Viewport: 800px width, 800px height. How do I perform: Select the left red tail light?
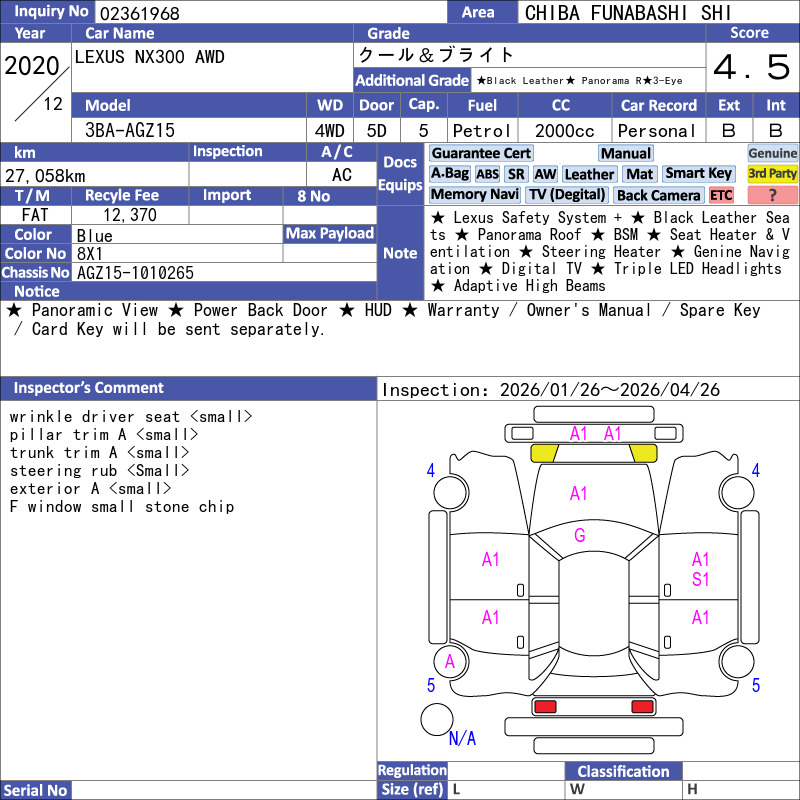coord(545,707)
